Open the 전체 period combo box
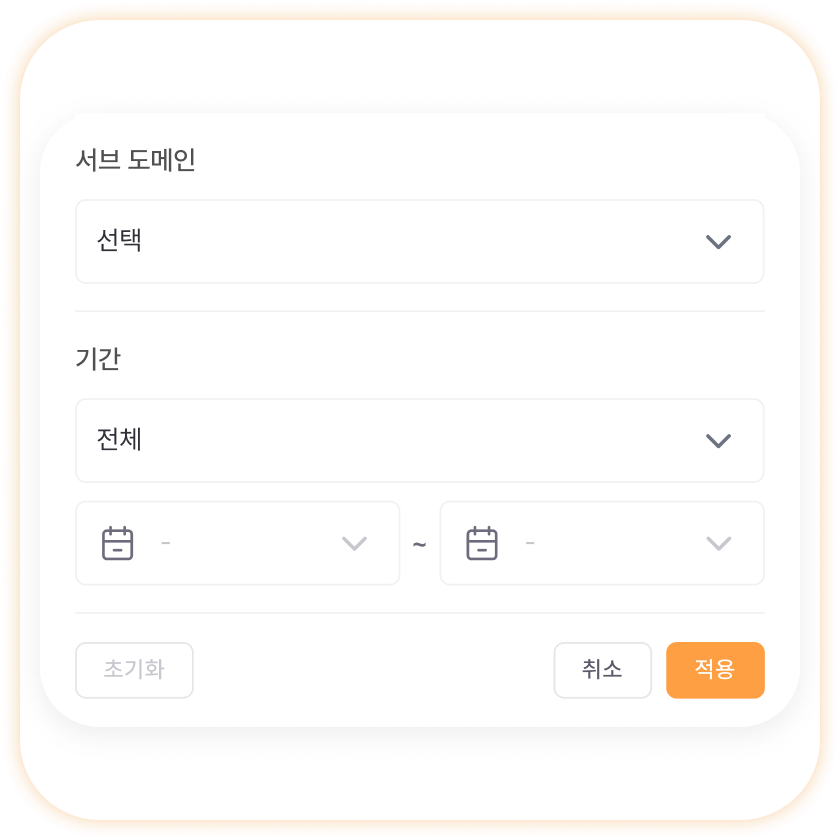This screenshot has width=840, height=840. (x=419, y=440)
